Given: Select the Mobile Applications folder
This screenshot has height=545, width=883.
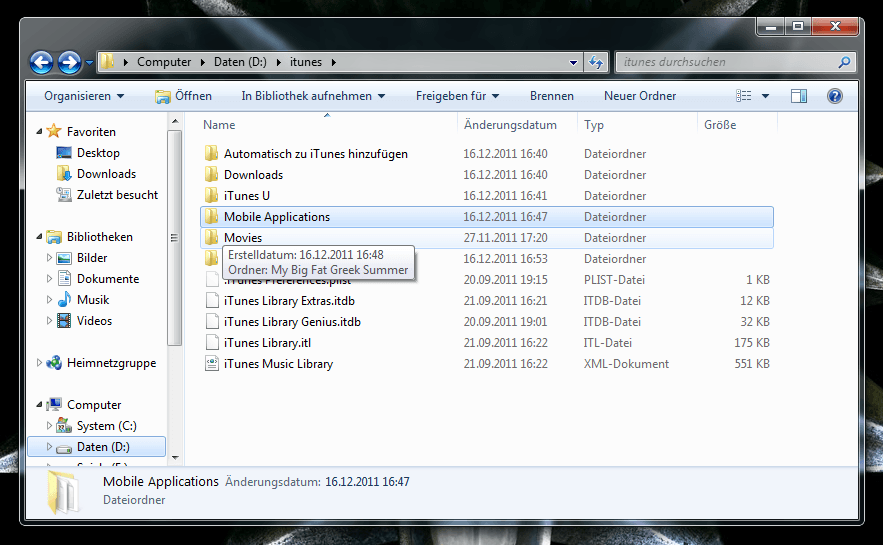Looking at the screenshot, I should [x=487, y=217].
